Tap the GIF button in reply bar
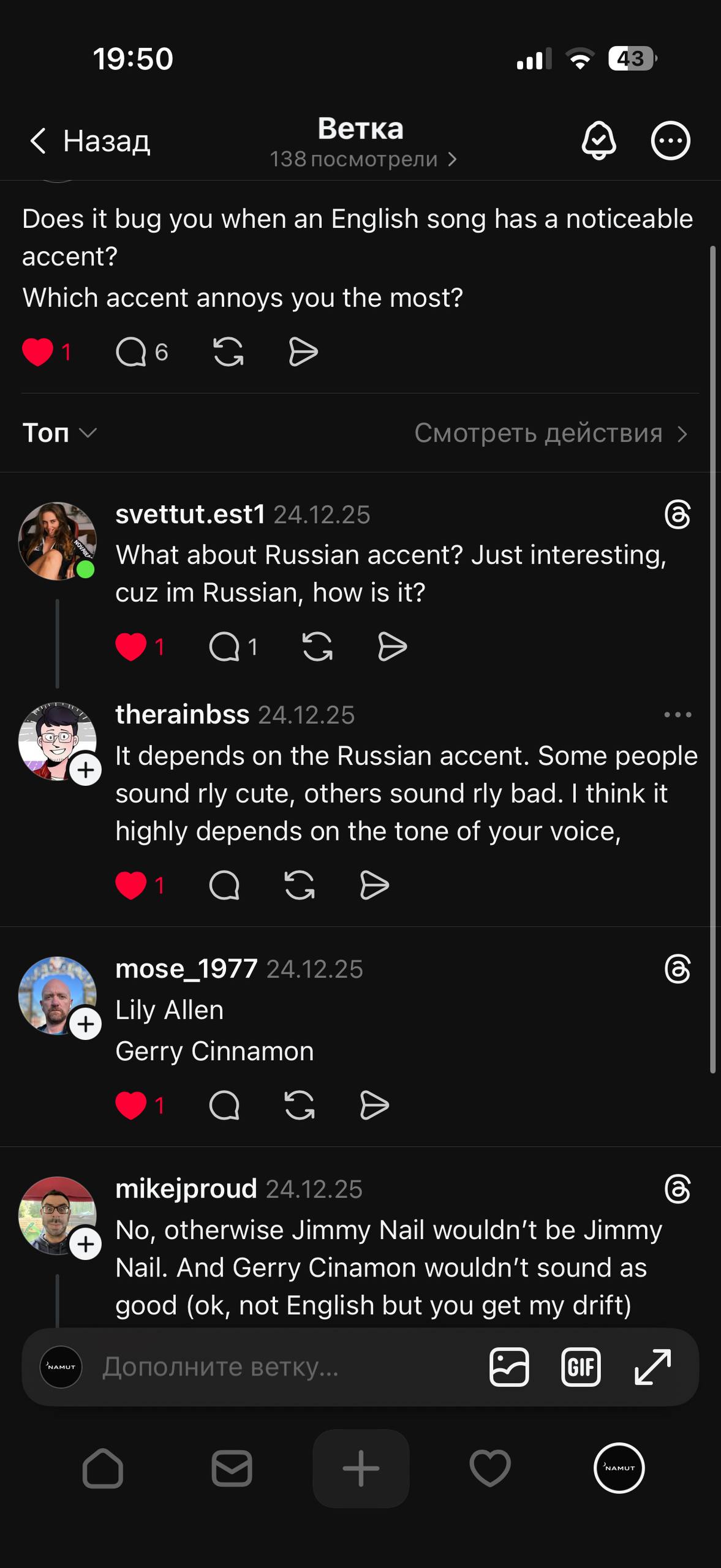The image size is (721, 1568). click(x=581, y=1366)
